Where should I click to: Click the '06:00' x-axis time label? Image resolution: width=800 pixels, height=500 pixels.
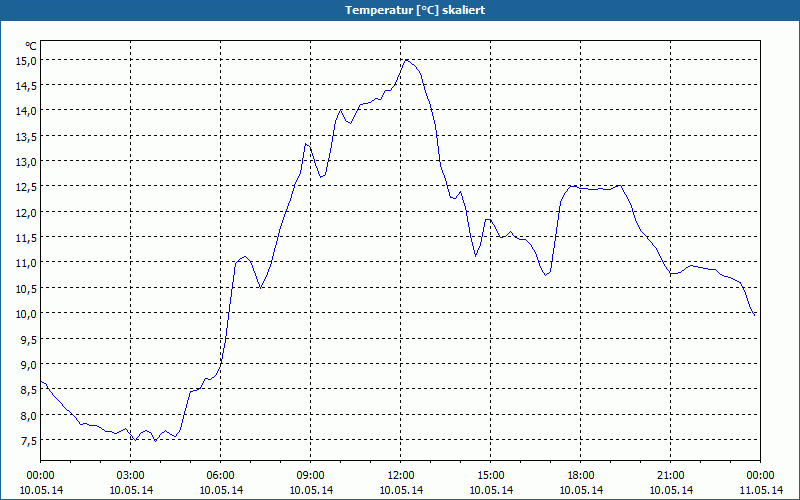220,476
